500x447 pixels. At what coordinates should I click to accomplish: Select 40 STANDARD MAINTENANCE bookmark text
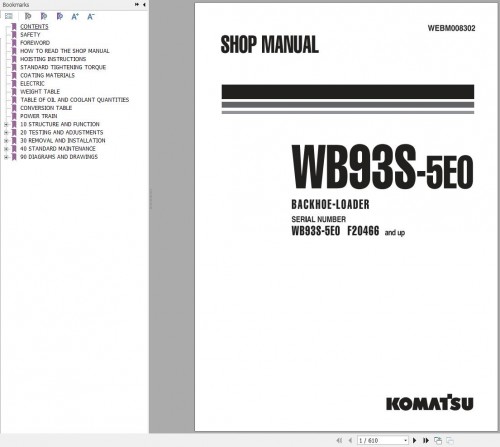point(58,149)
